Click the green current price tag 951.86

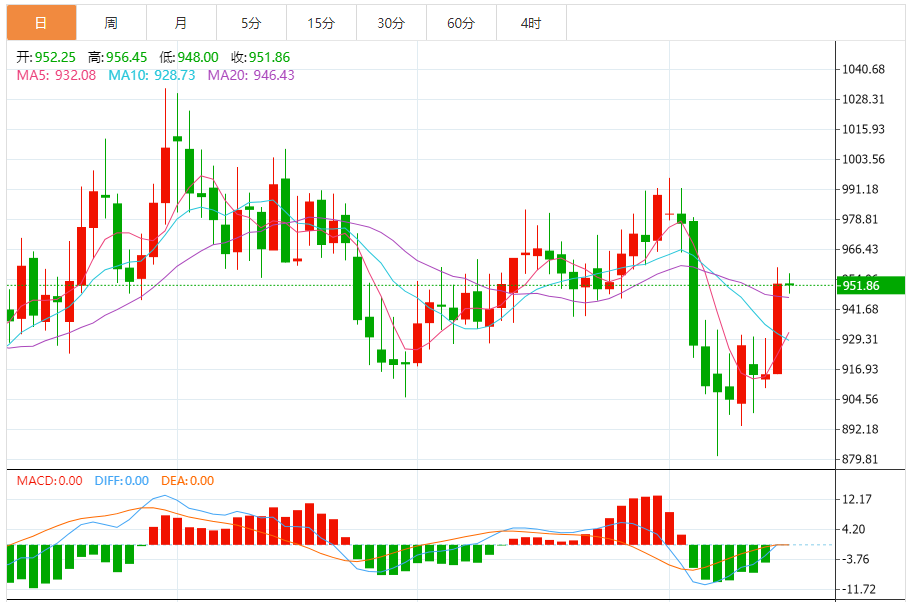tap(871, 286)
